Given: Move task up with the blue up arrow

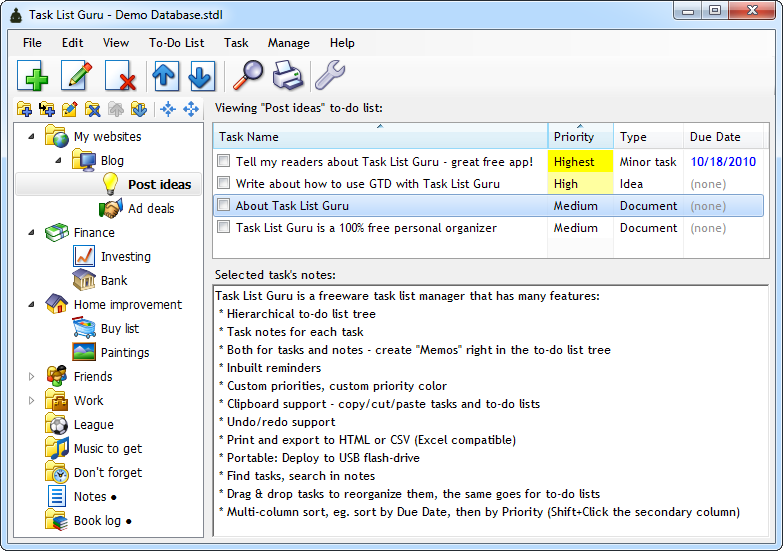Looking at the screenshot, I should tap(164, 76).
